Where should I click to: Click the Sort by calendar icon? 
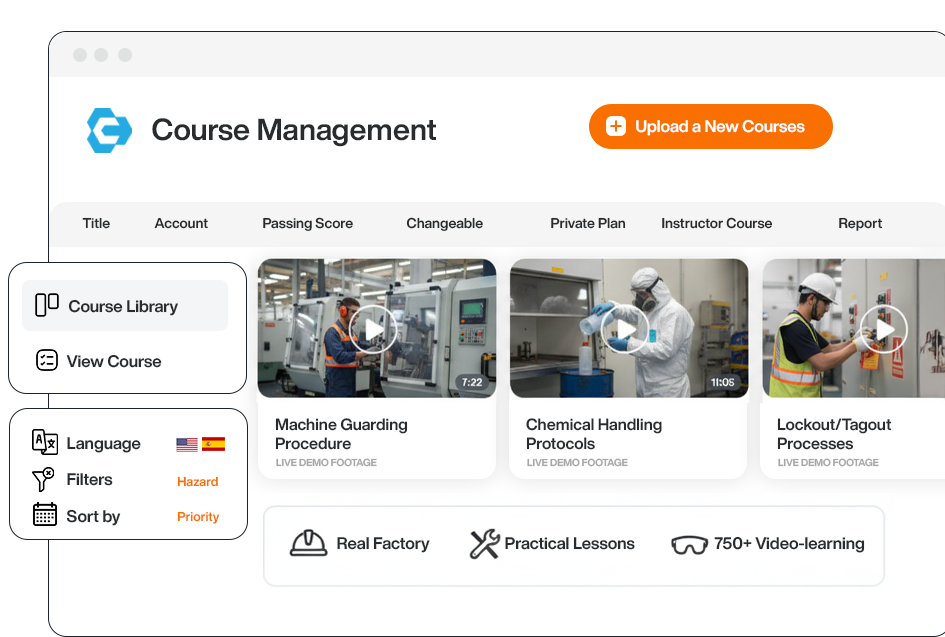(45, 516)
